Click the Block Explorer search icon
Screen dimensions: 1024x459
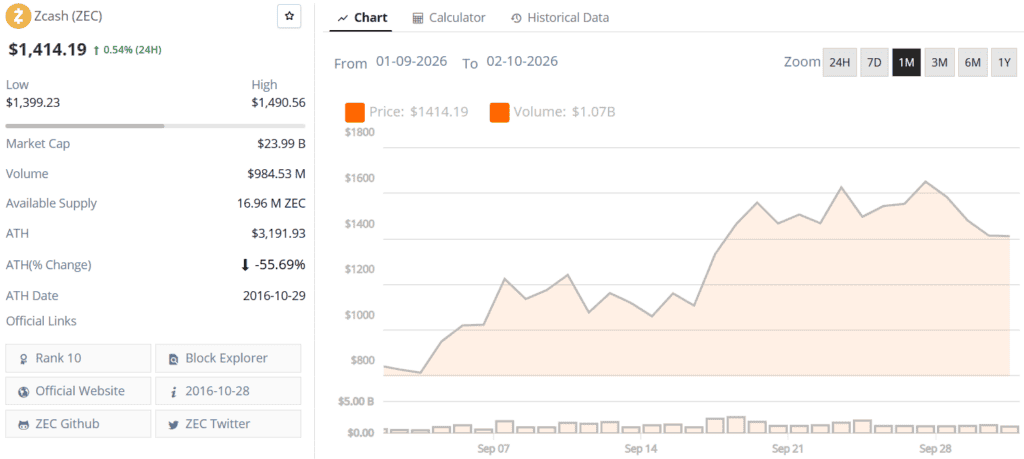click(x=174, y=358)
